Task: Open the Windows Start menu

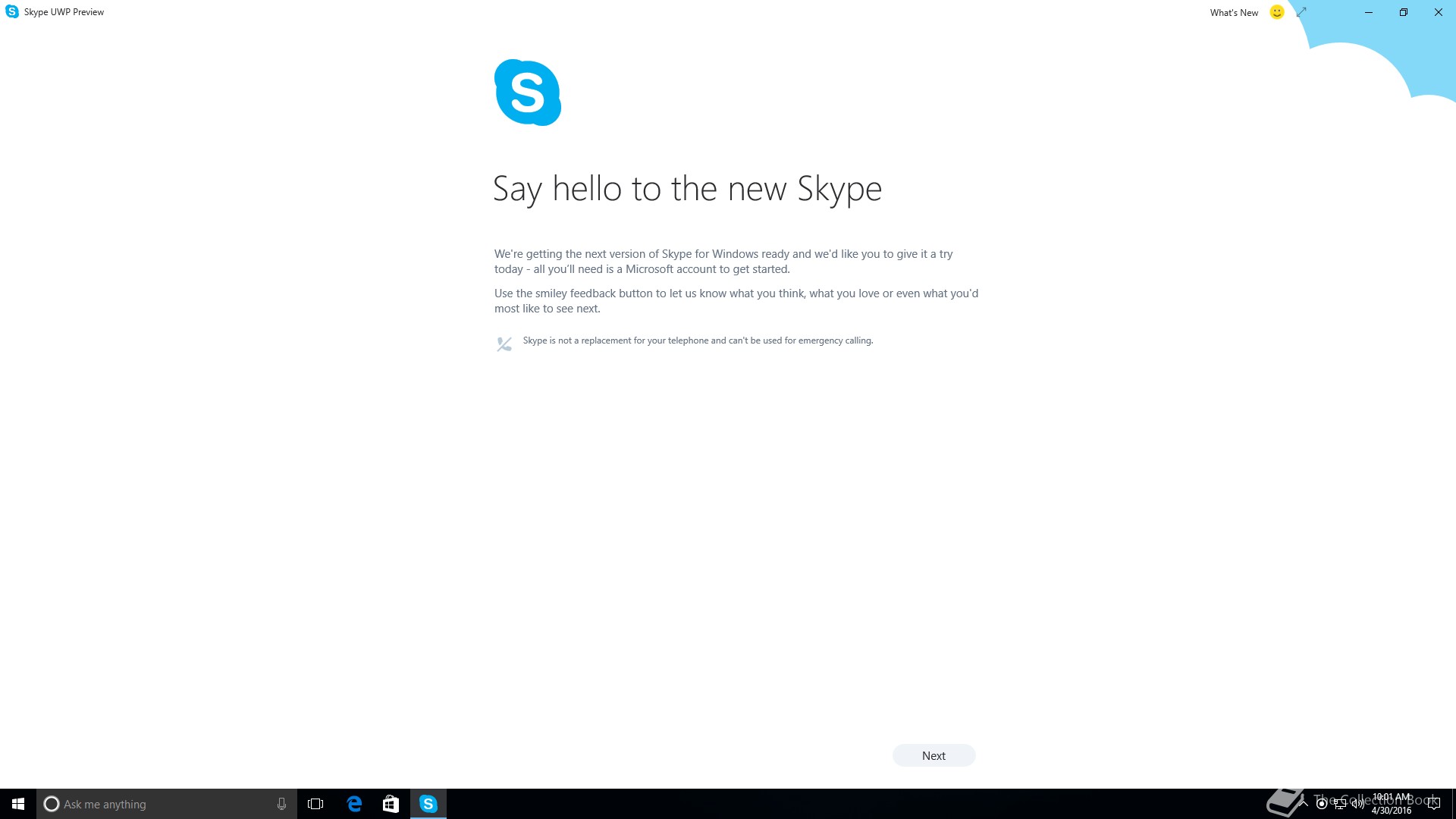Action: coord(18,804)
